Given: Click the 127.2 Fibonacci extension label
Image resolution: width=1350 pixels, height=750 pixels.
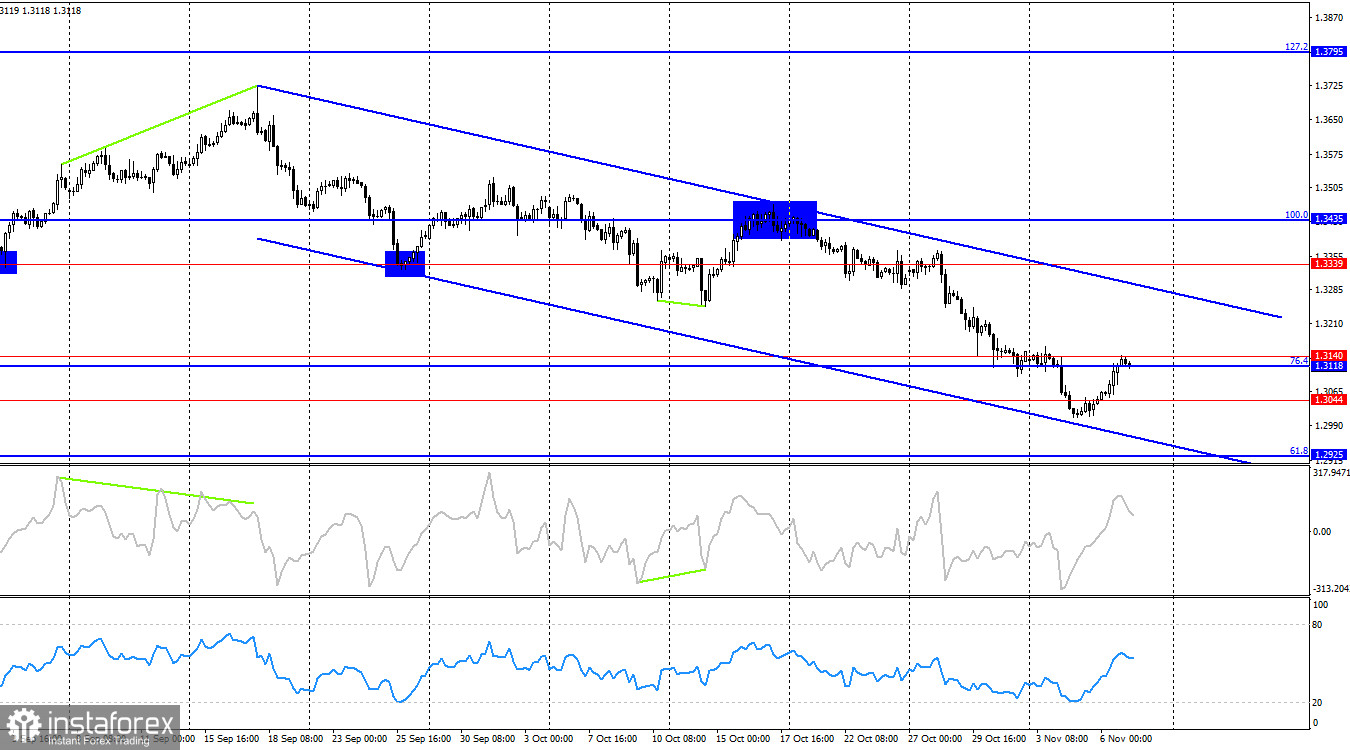Looking at the screenshot, I should 1297,46.
